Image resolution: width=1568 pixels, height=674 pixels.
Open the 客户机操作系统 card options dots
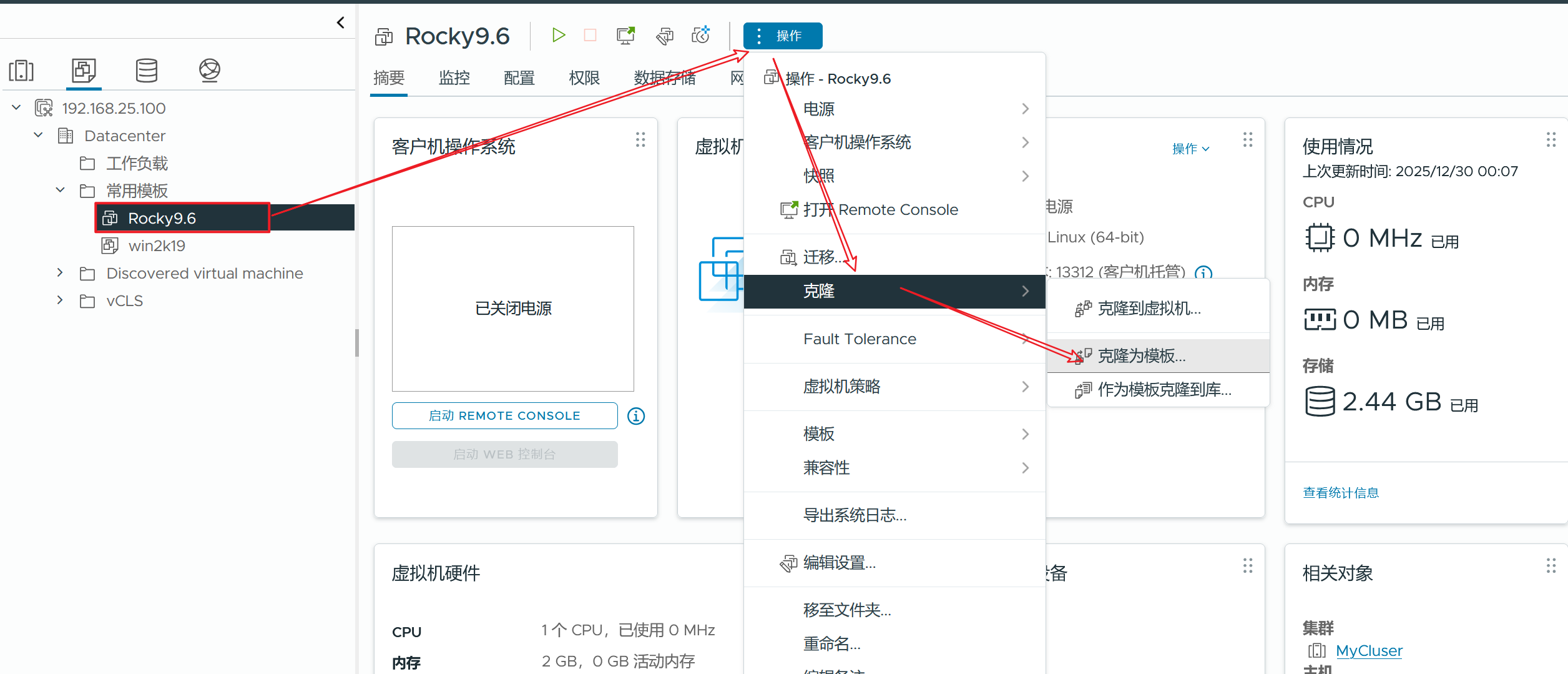point(640,139)
